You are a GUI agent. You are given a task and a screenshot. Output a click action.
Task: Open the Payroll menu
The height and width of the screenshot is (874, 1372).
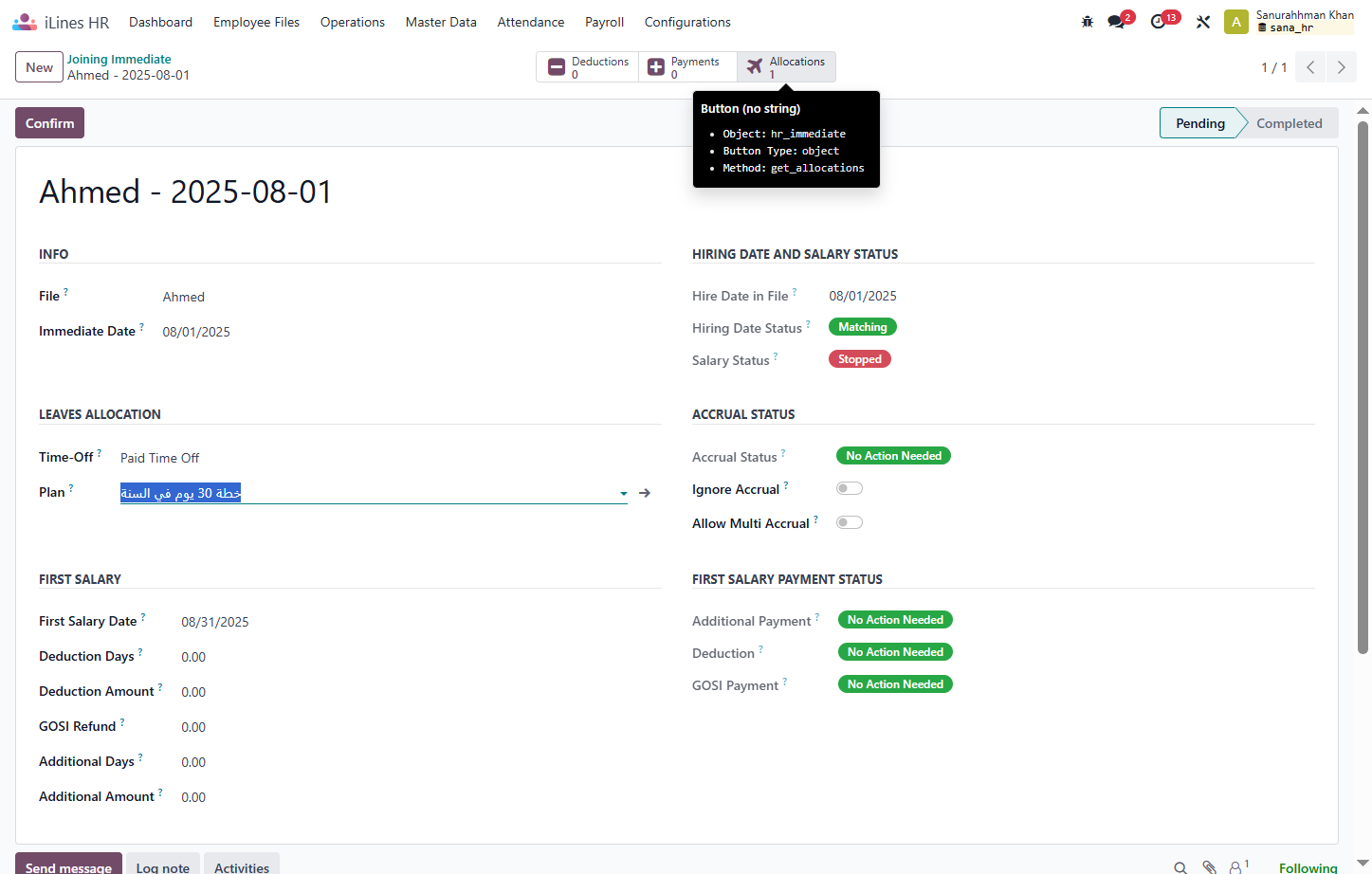tap(605, 22)
